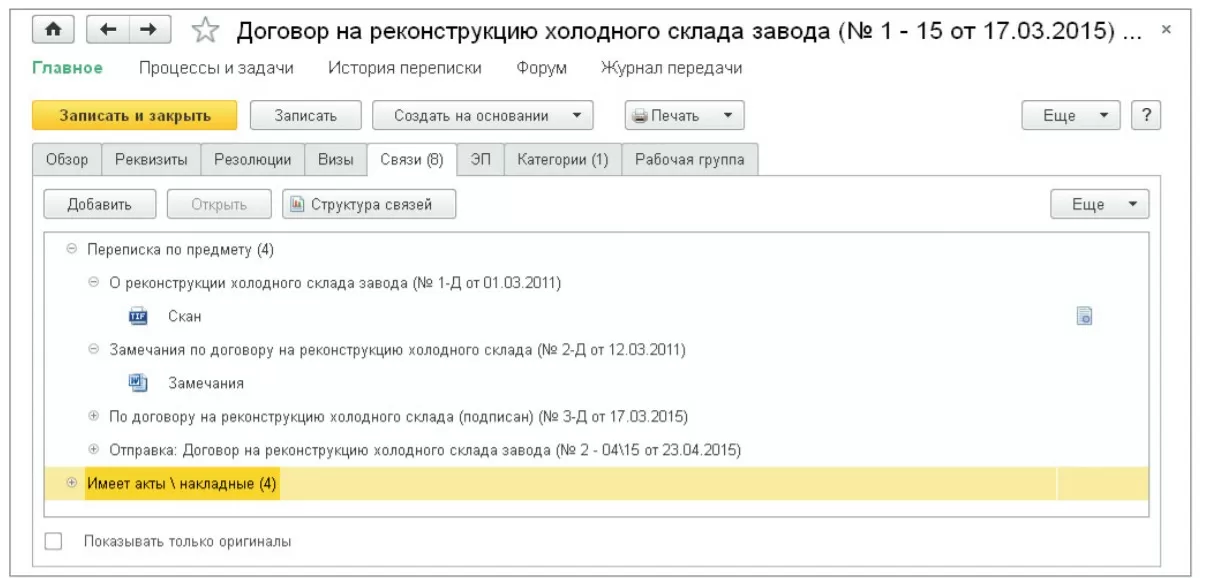Open the Еще menu in Связи tab
The width and height of the screenshot is (1207, 578).
pos(1100,204)
